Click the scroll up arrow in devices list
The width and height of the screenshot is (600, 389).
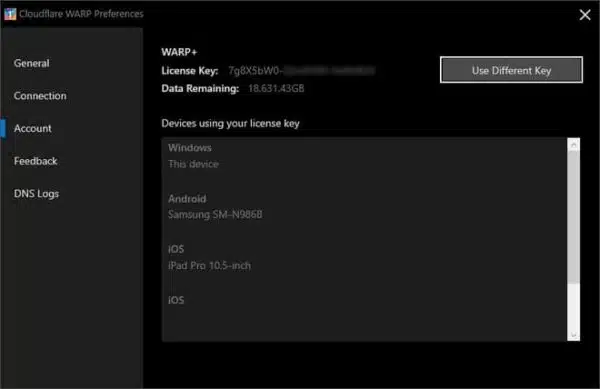pyautogui.click(x=573, y=145)
